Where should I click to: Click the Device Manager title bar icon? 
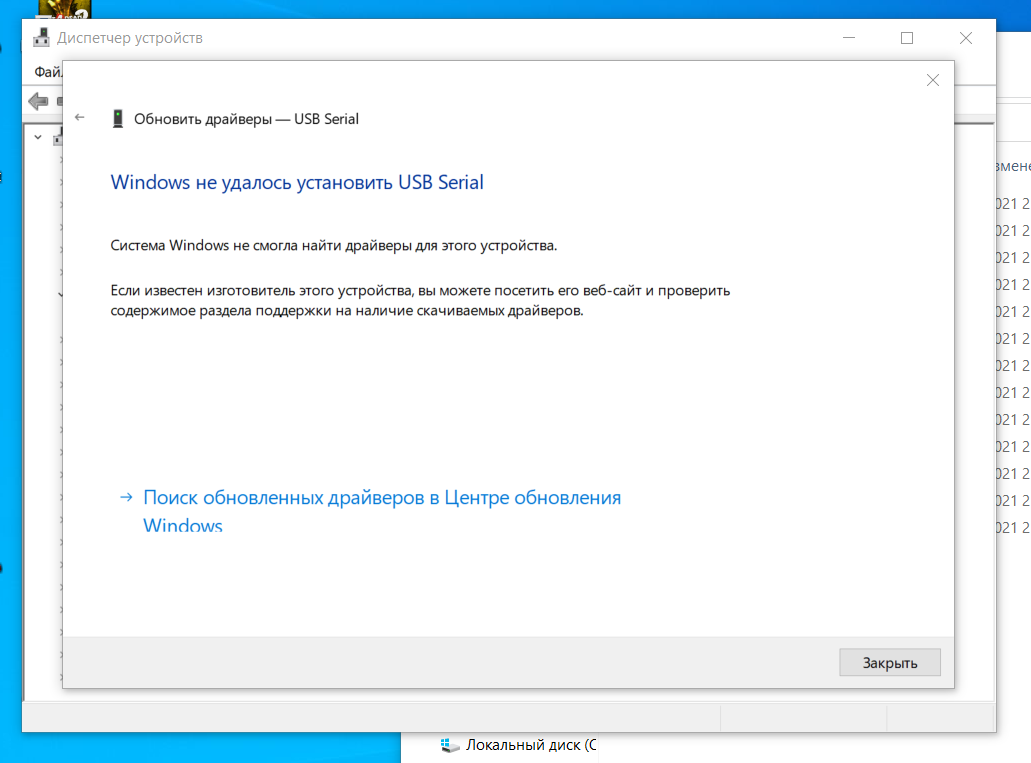click(x=41, y=37)
